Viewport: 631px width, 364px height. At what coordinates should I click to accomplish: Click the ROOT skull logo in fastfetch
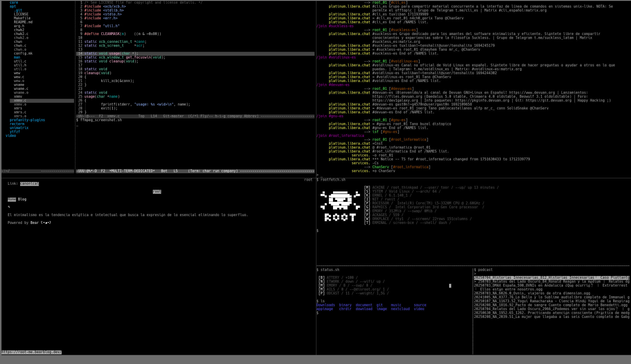[340, 206]
